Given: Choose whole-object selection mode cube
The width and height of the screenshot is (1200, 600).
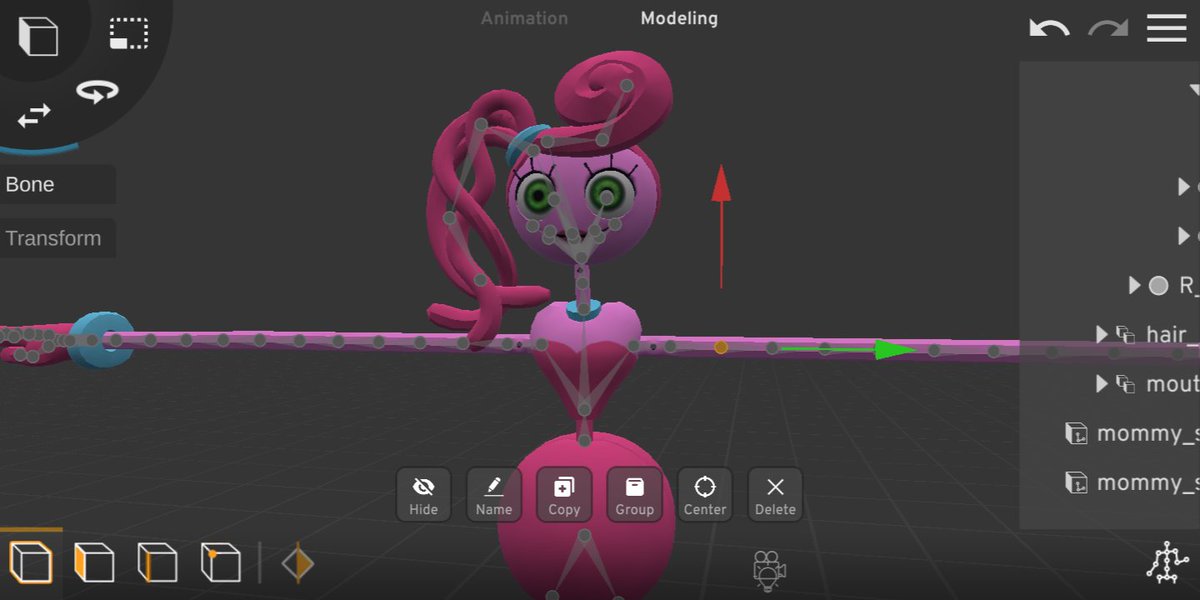Looking at the screenshot, I should point(31,563).
